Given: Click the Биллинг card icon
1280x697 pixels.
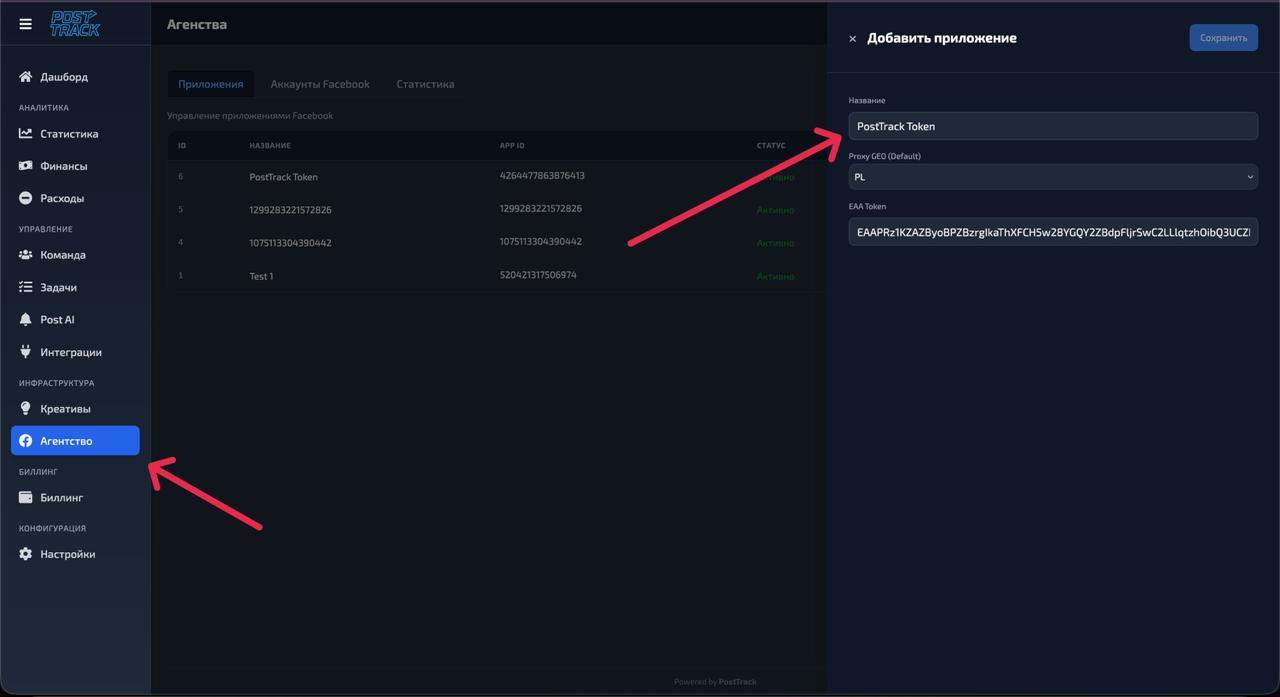Looking at the screenshot, I should point(24,497).
